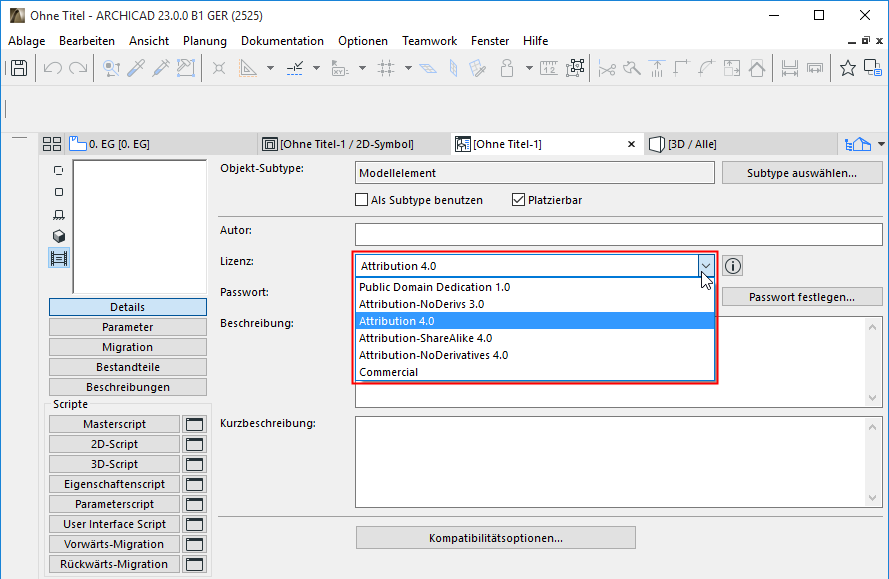
Task: Click the object preview thumbnail area
Action: click(140, 227)
